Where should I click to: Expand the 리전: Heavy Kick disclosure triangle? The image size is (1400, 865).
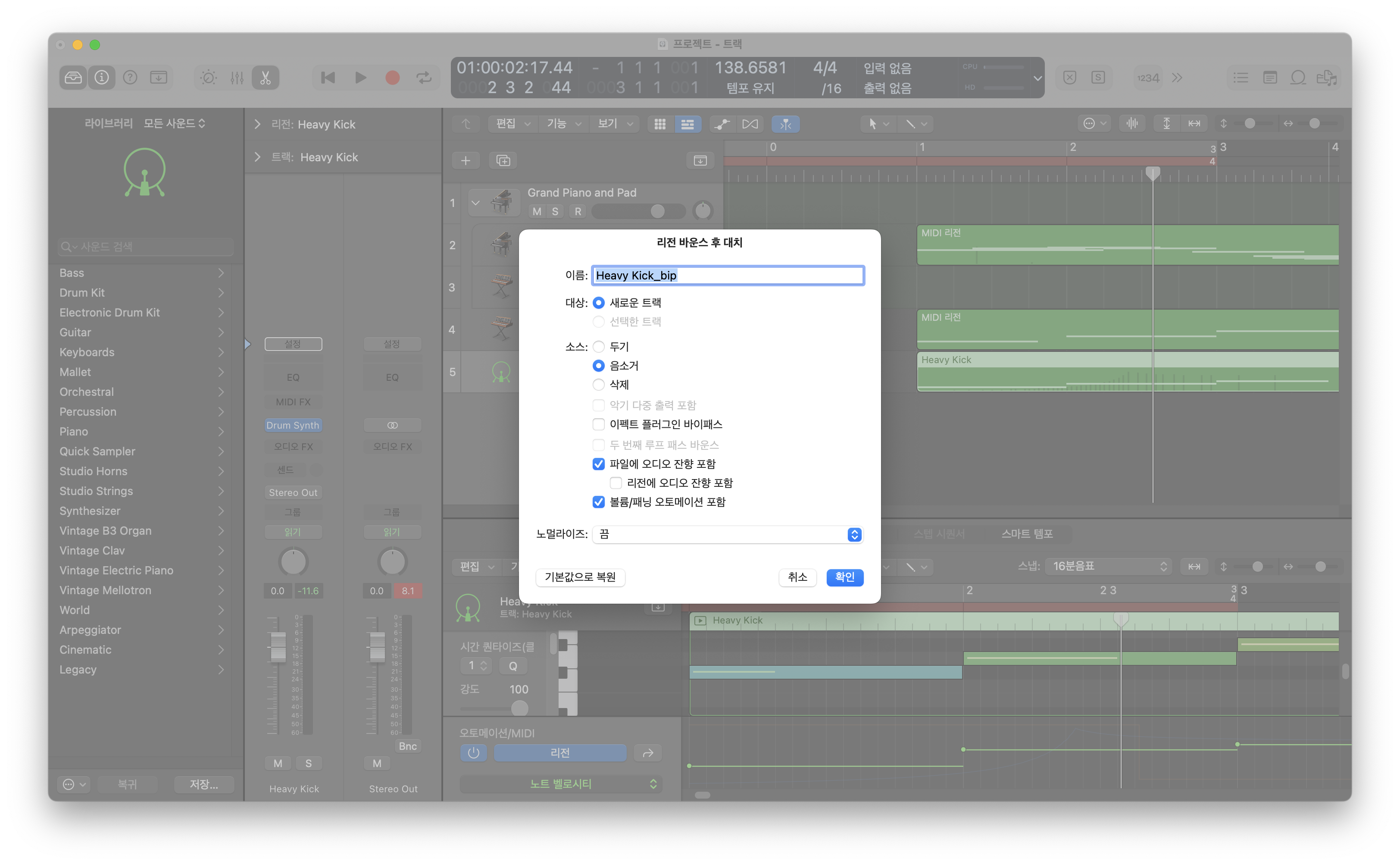pyautogui.click(x=257, y=124)
